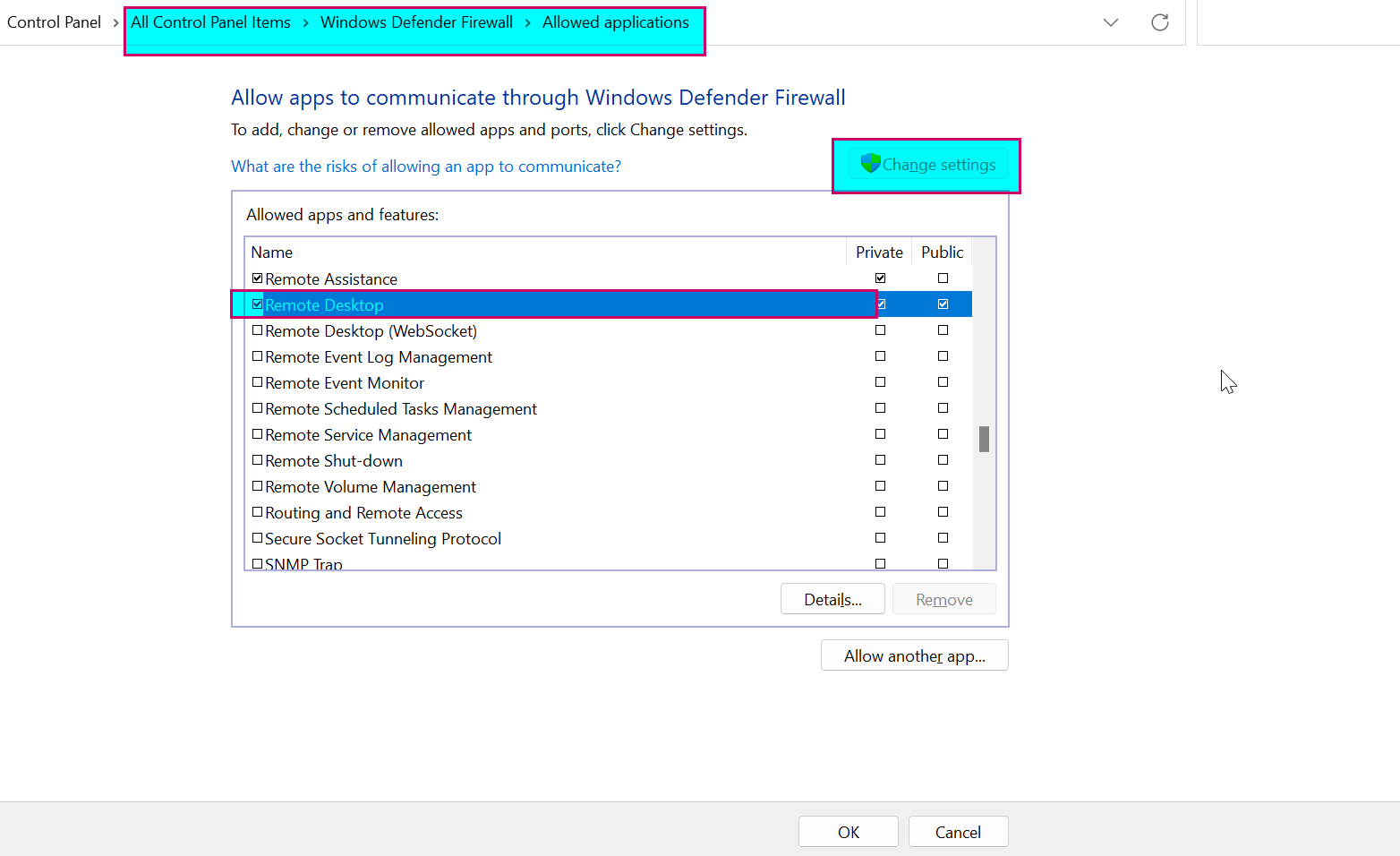The width and height of the screenshot is (1400, 856).
Task: Click the Private column header
Action: (879, 252)
